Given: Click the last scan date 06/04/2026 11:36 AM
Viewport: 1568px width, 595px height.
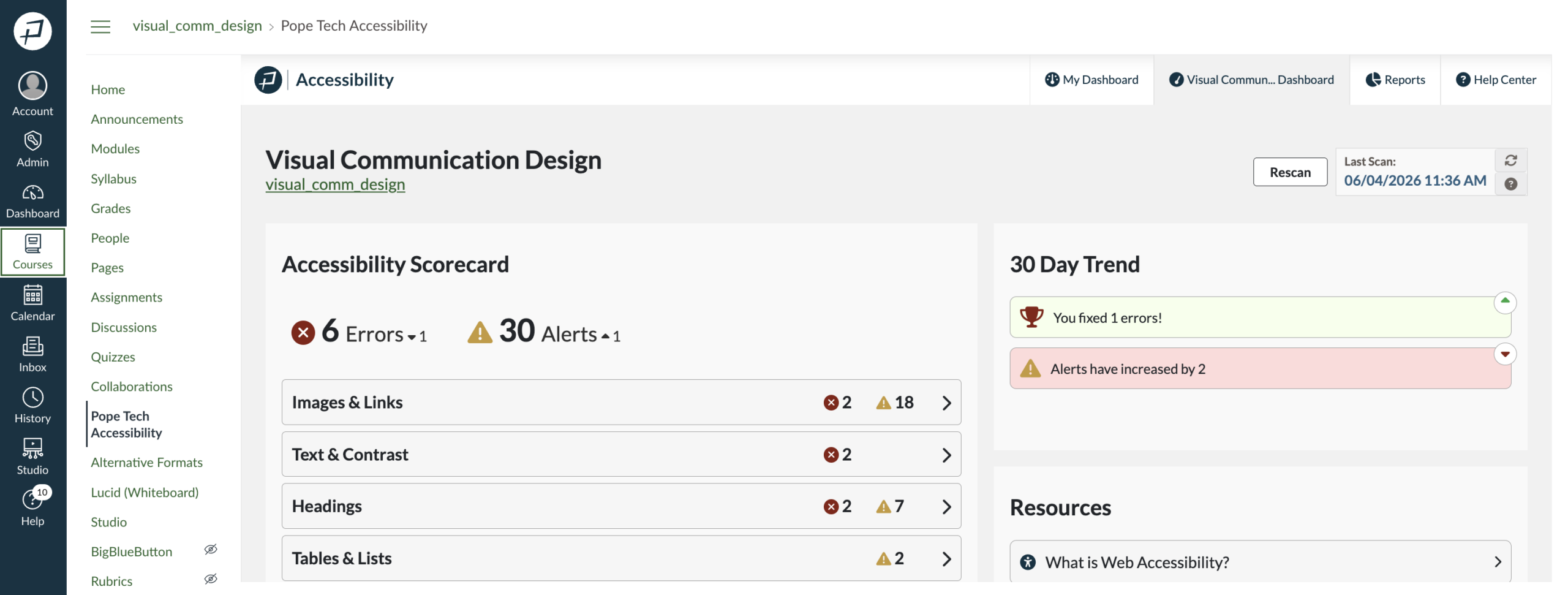Looking at the screenshot, I should (1415, 181).
